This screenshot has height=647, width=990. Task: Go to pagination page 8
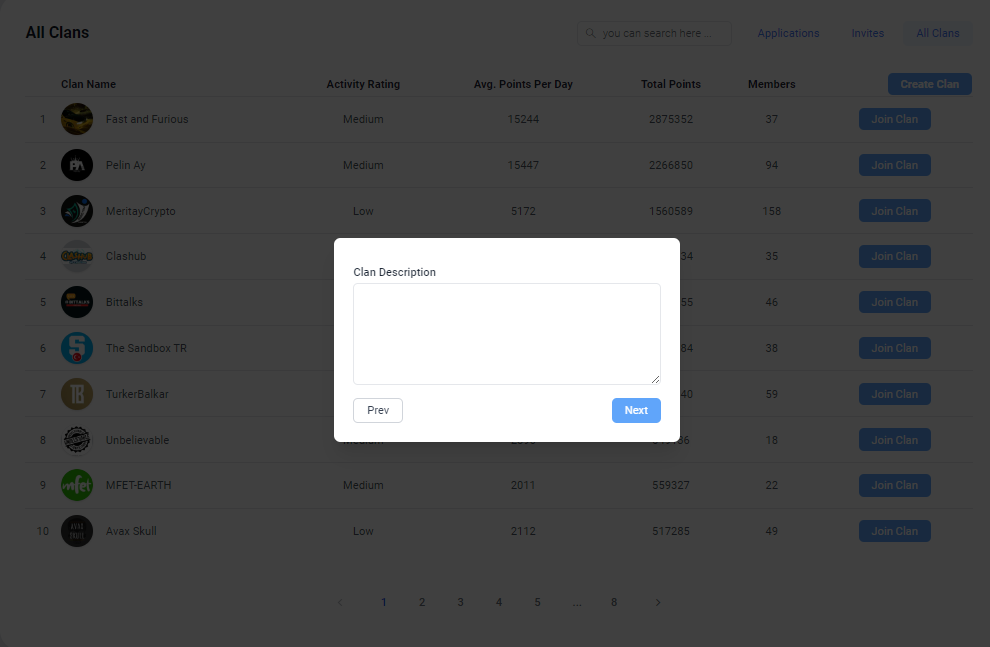pos(614,602)
